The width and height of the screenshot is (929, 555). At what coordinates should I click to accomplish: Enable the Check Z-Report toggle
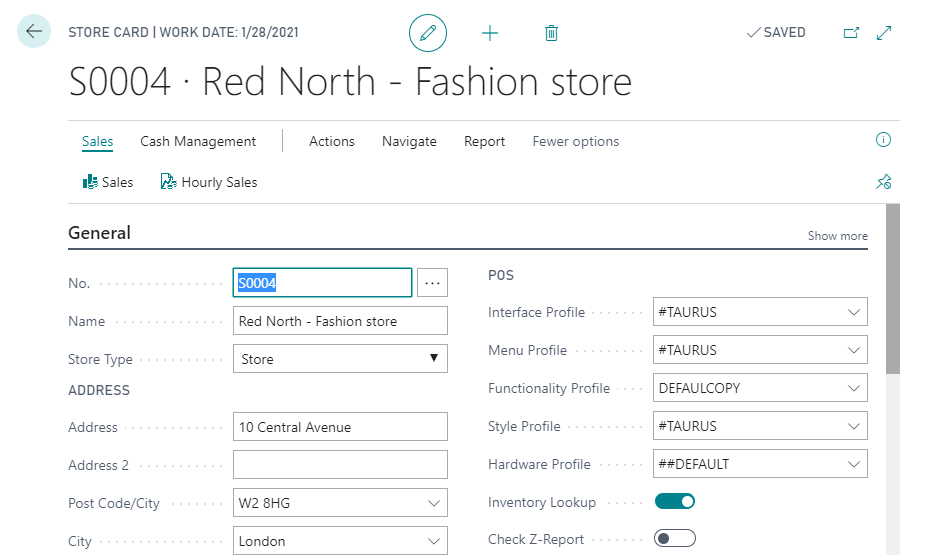675,539
